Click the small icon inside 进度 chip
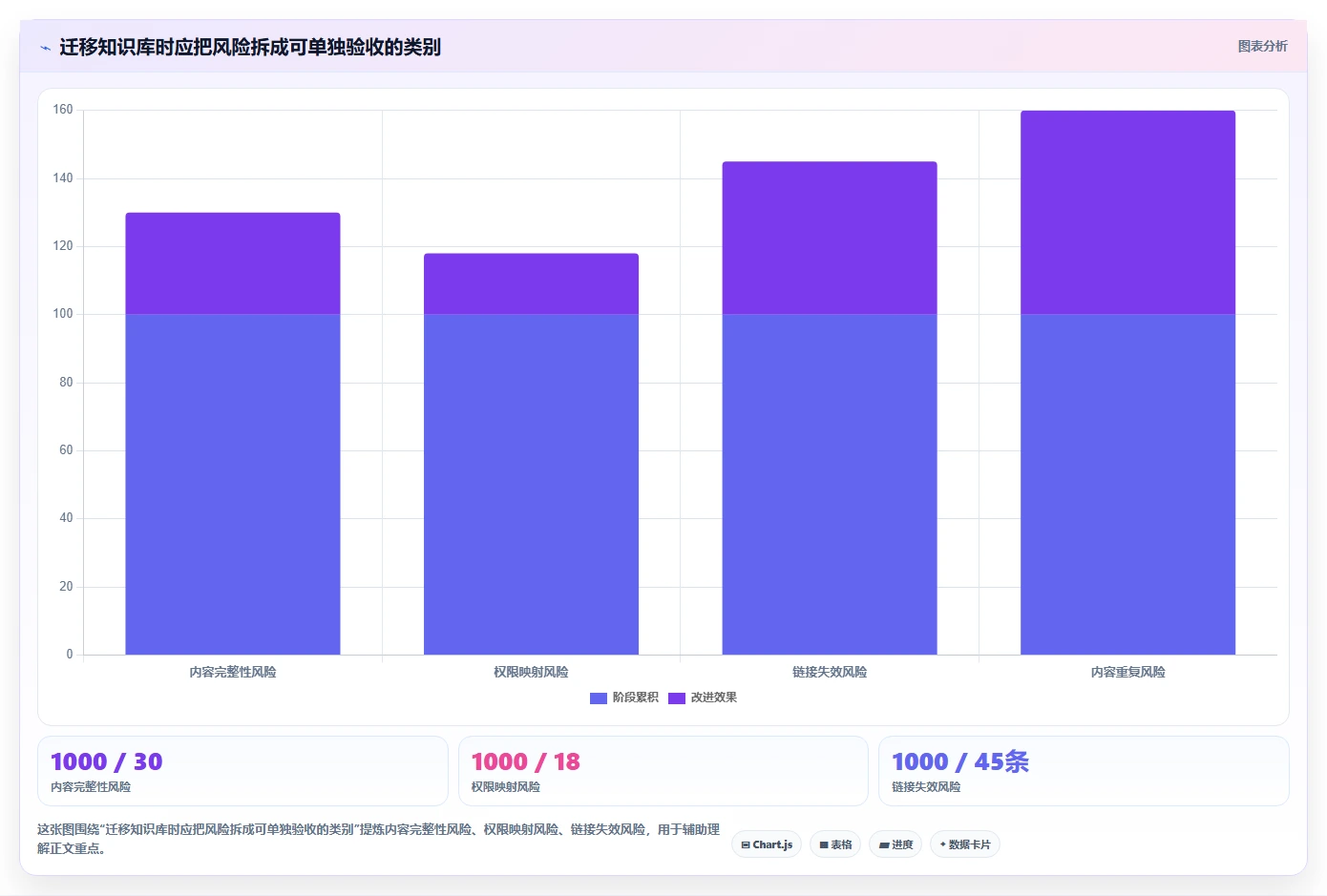Image resolution: width=1327 pixels, height=896 pixels. pyautogui.click(x=884, y=845)
